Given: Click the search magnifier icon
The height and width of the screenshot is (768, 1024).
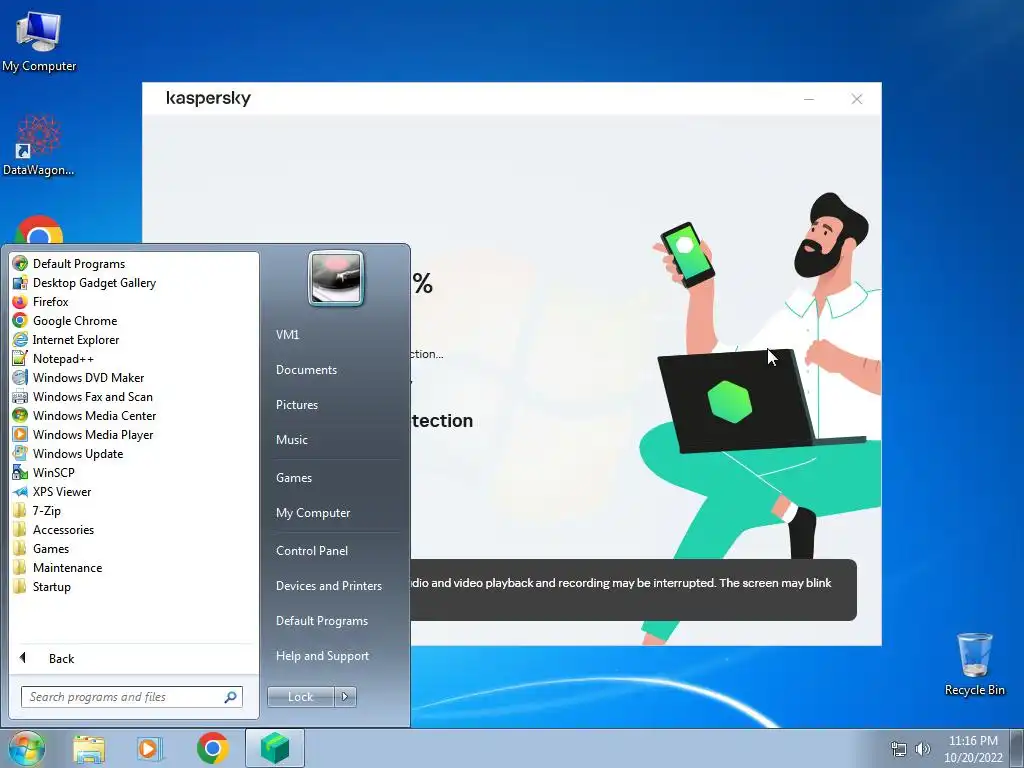Looking at the screenshot, I should tap(230, 697).
